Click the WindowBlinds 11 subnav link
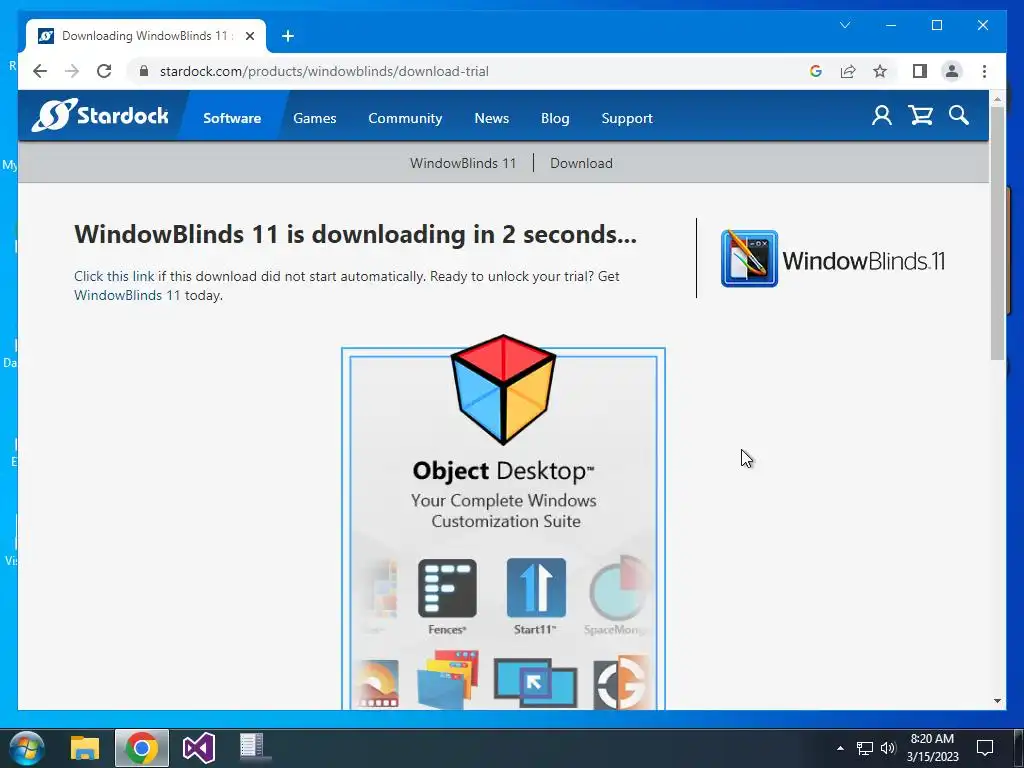 [x=463, y=163]
